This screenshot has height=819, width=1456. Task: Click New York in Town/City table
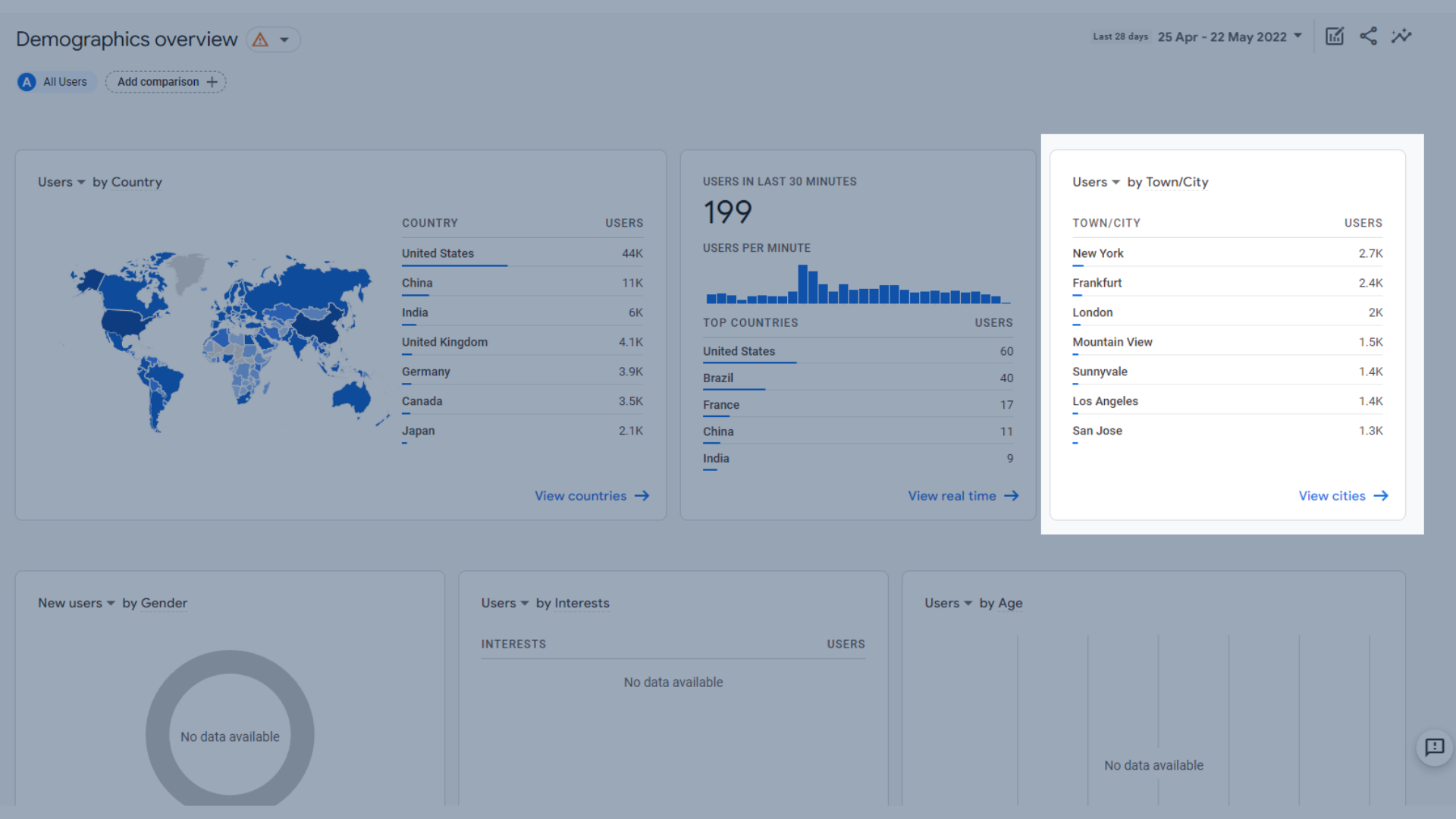1097,253
